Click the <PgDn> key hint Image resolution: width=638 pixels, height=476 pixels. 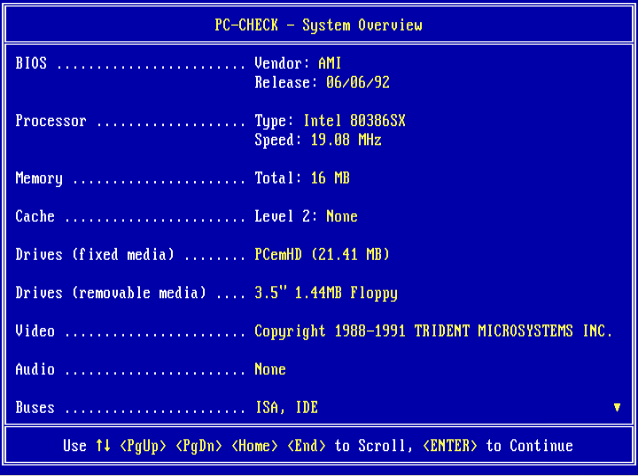click(x=199, y=446)
